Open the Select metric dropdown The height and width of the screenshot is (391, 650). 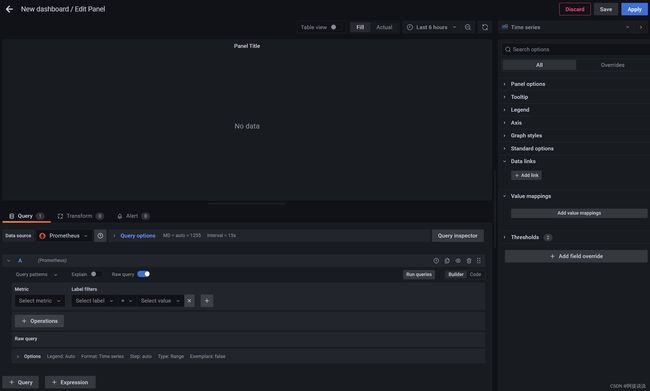point(40,301)
